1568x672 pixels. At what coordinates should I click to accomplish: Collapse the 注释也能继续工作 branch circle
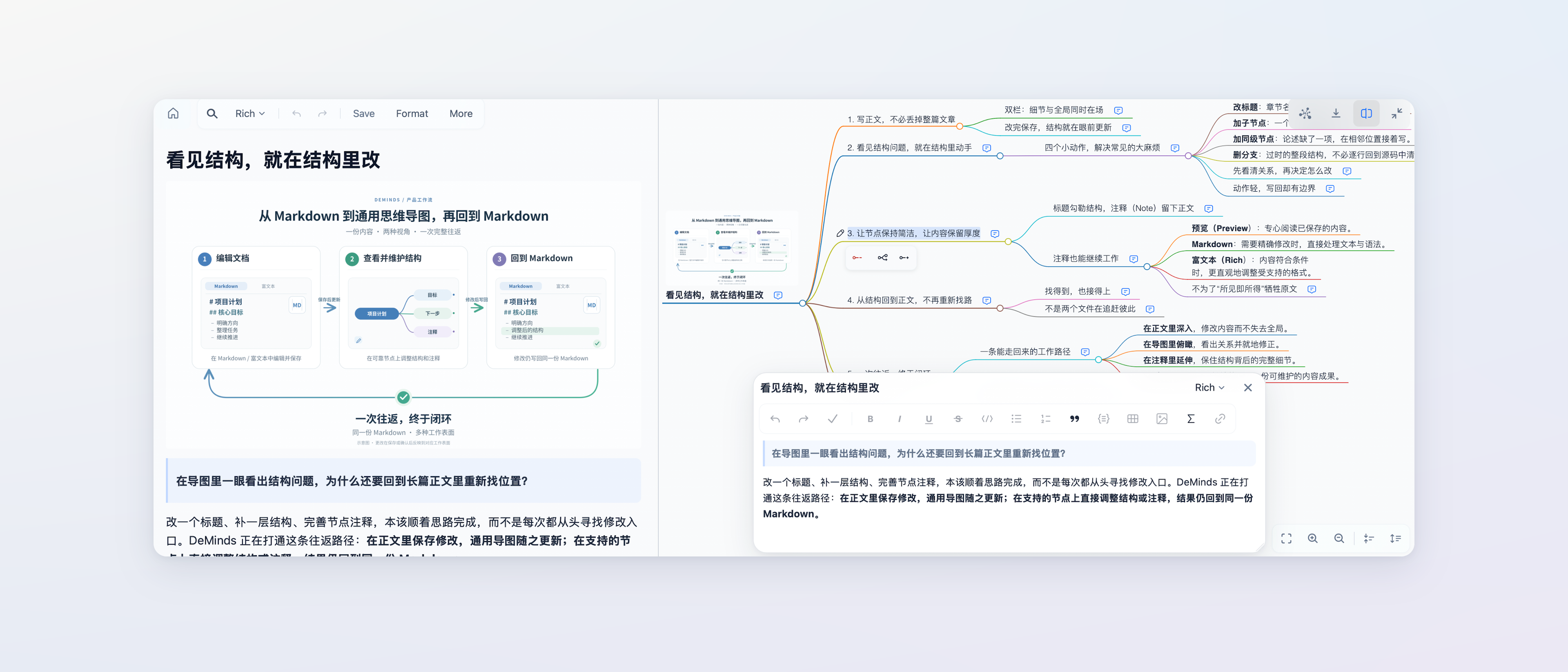pyautogui.click(x=1147, y=267)
